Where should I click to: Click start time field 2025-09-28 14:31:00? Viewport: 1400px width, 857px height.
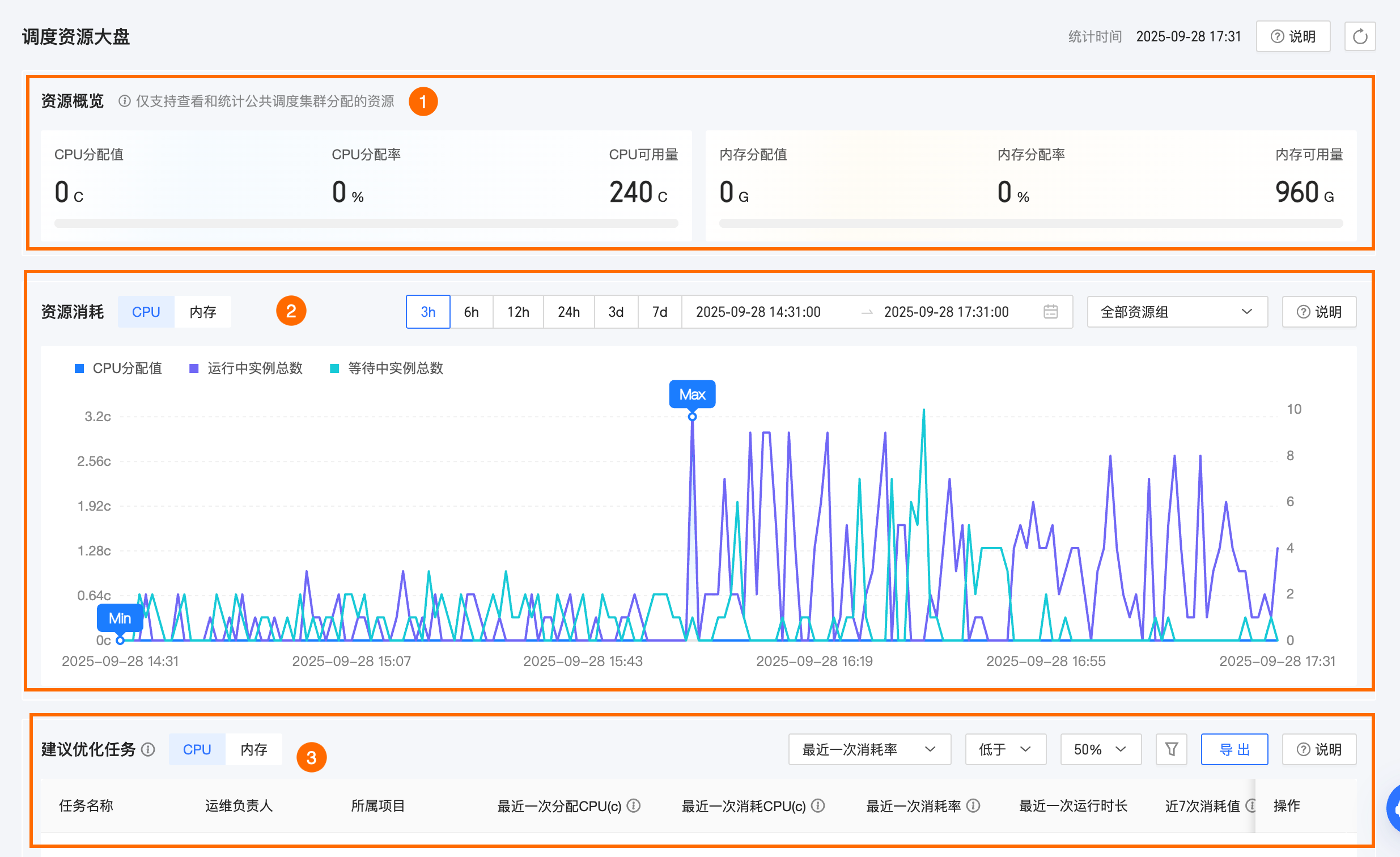(758, 311)
